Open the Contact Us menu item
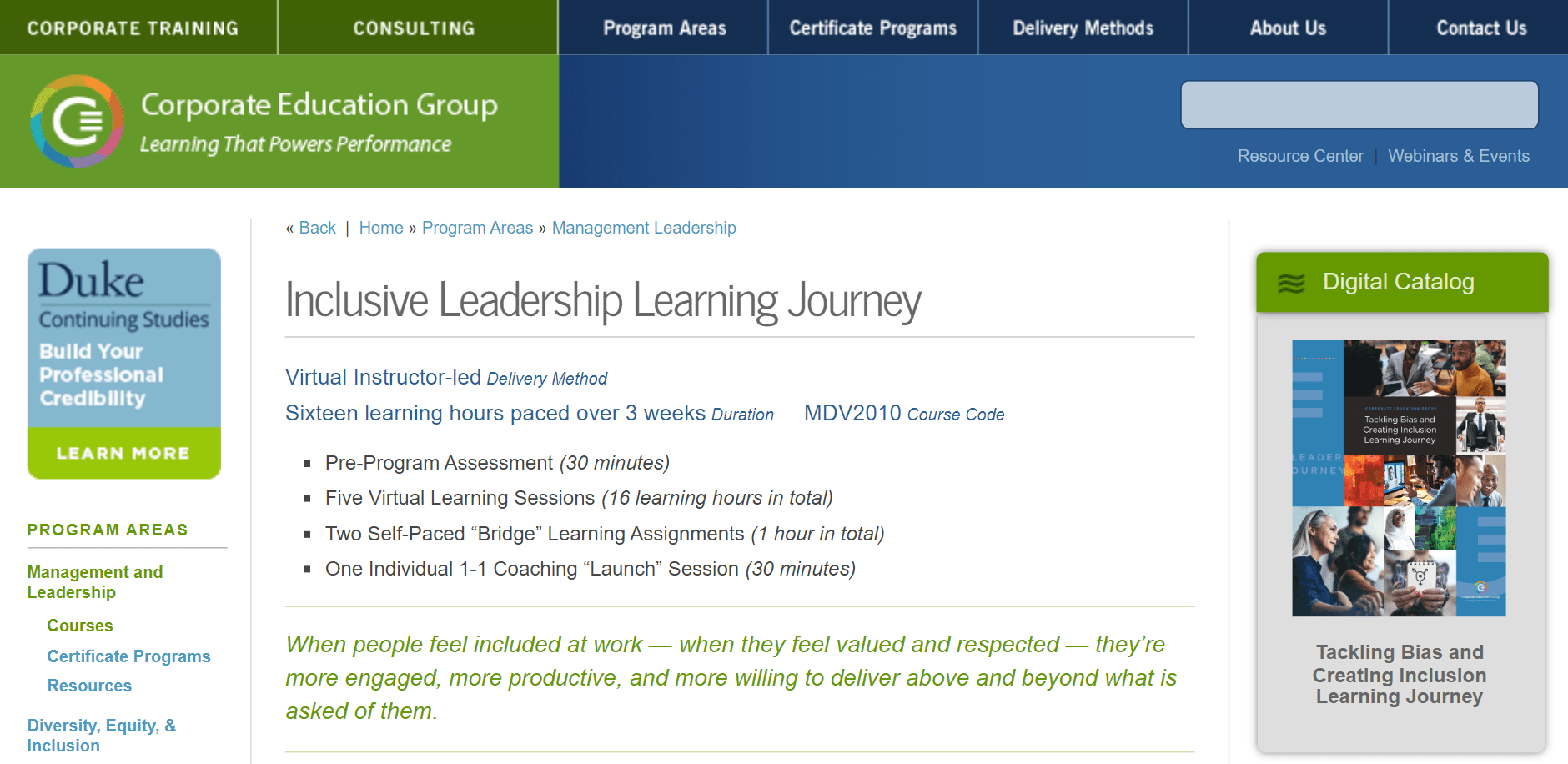This screenshot has height=764, width=1568. click(x=1480, y=28)
